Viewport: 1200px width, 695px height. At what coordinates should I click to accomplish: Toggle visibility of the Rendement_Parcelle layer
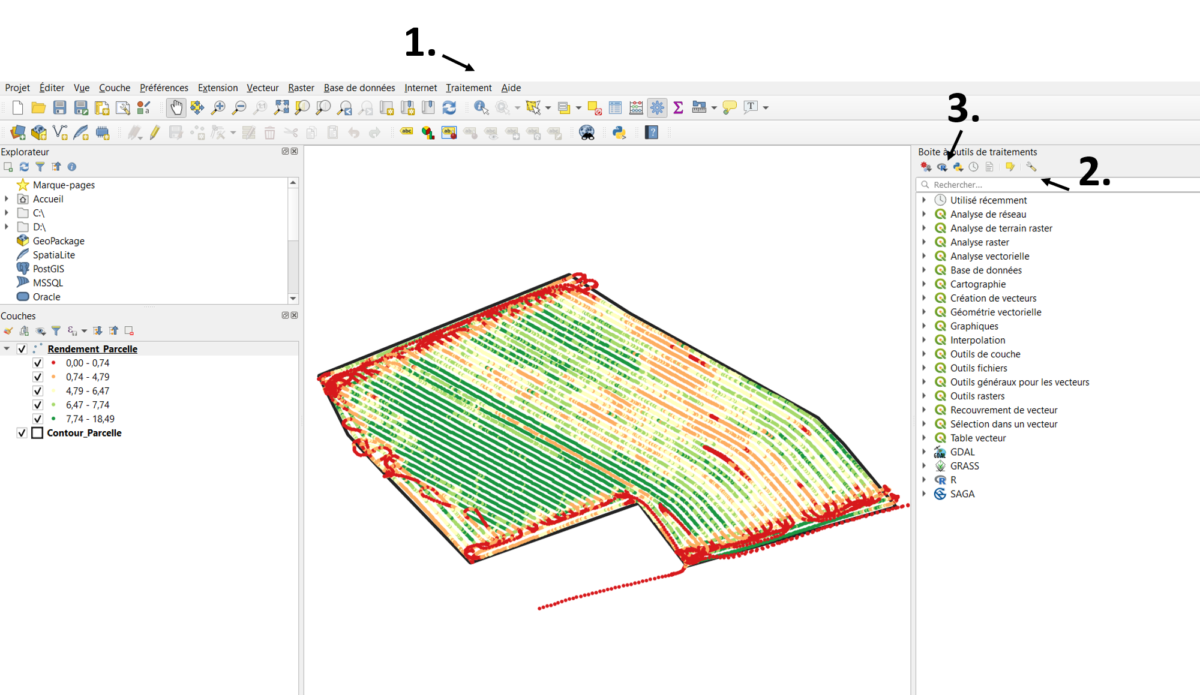(22, 349)
